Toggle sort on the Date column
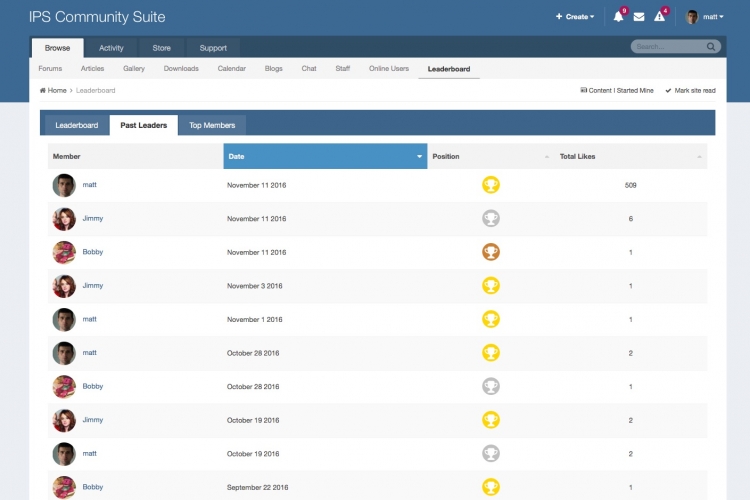Image resolution: width=750 pixels, height=500 pixels. click(x=325, y=157)
